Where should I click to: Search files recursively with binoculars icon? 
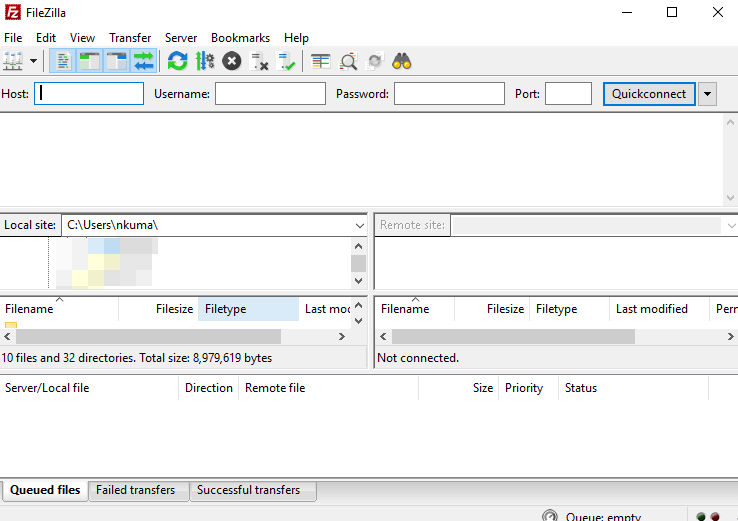coord(401,61)
